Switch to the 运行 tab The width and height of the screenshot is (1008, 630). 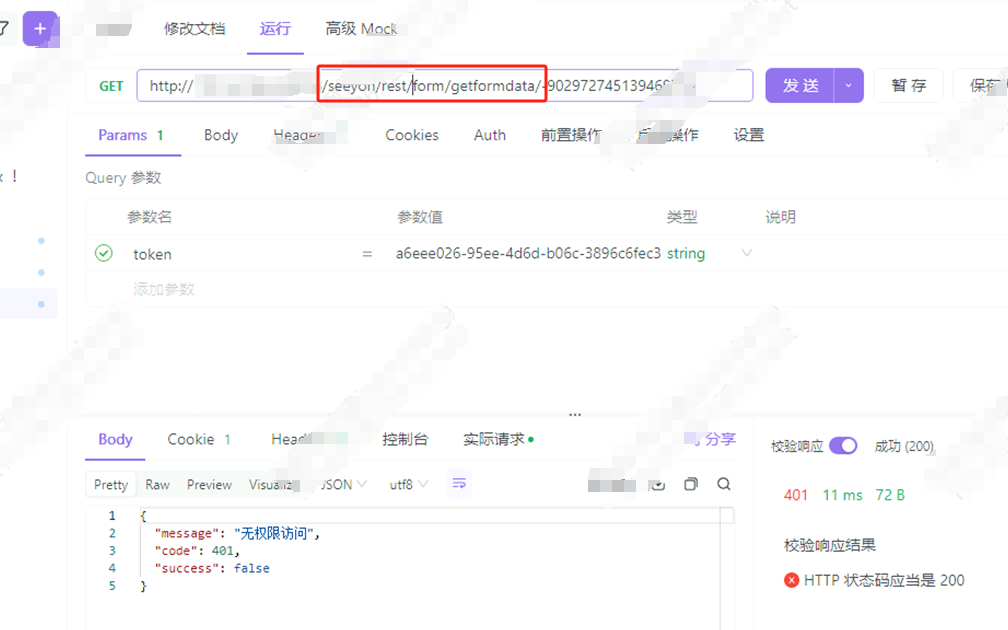pos(275,29)
